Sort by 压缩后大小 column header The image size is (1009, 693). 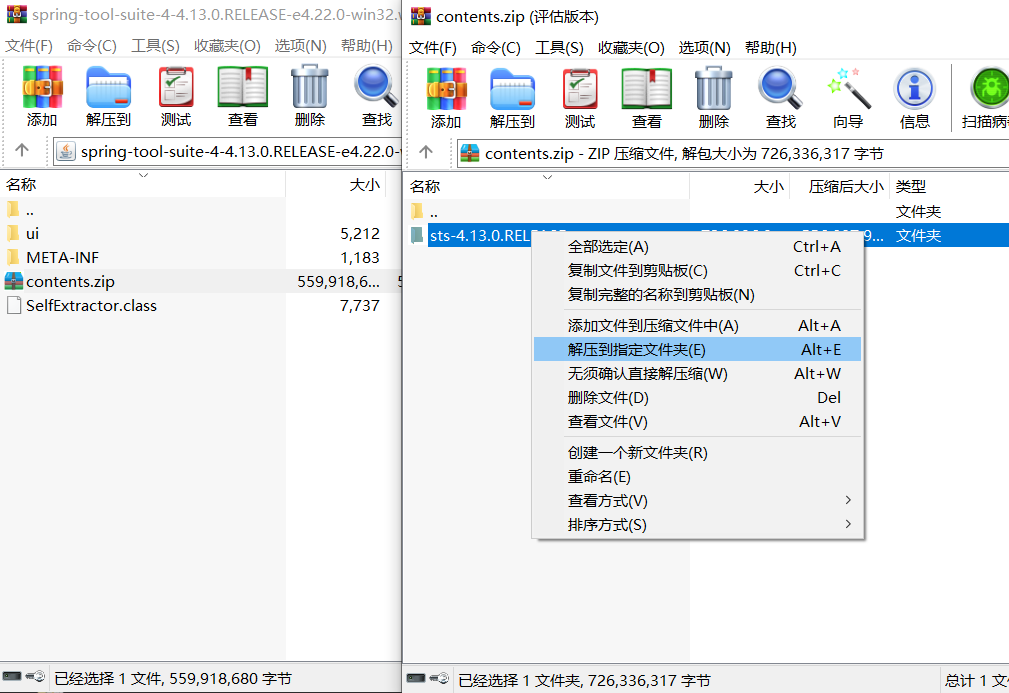click(x=839, y=187)
